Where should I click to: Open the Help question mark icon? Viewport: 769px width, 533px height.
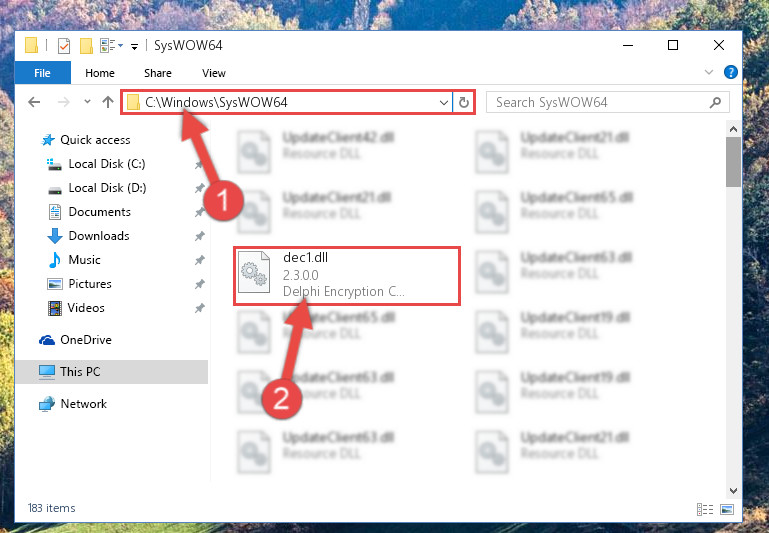(x=730, y=73)
